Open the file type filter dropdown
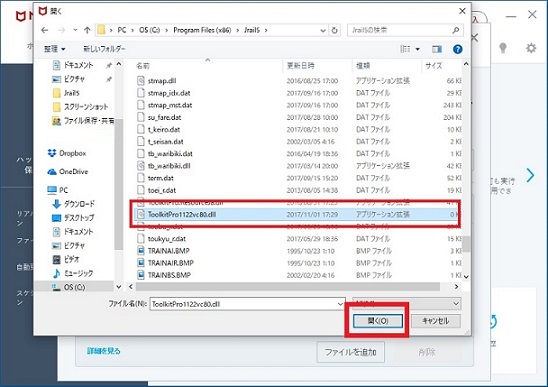The height and width of the screenshot is (387, 548). 407,303
